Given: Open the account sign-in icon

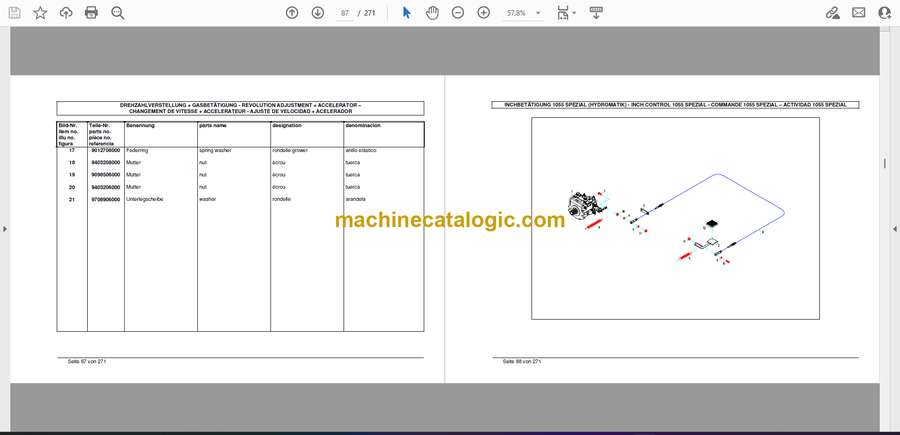Looking at the screenshot, I should coord(884,13).
